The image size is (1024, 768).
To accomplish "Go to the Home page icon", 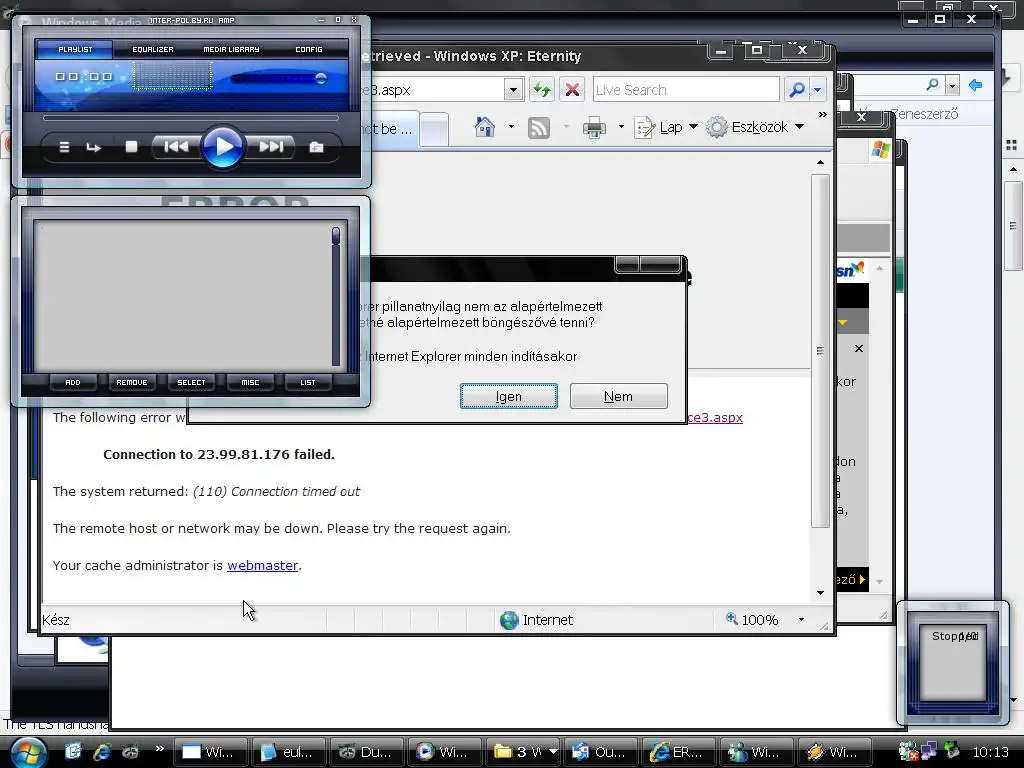I will coord(485,127).
